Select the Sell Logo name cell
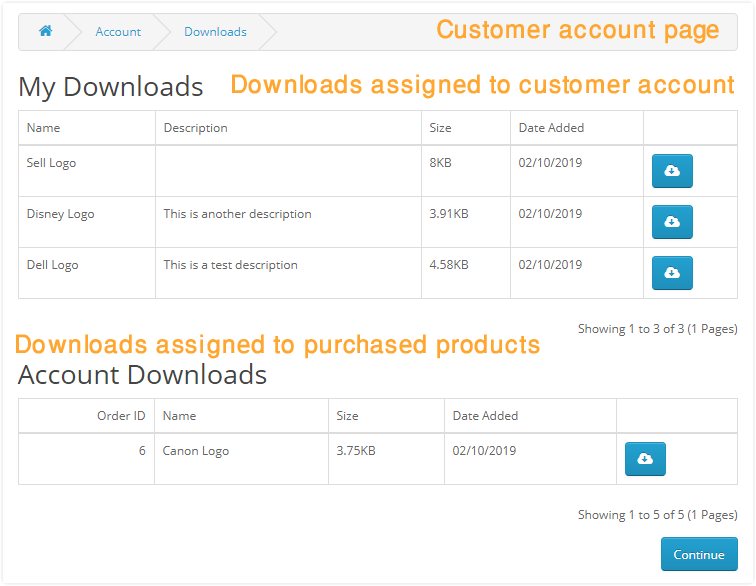756x586 pixels. tap(87, 171)
